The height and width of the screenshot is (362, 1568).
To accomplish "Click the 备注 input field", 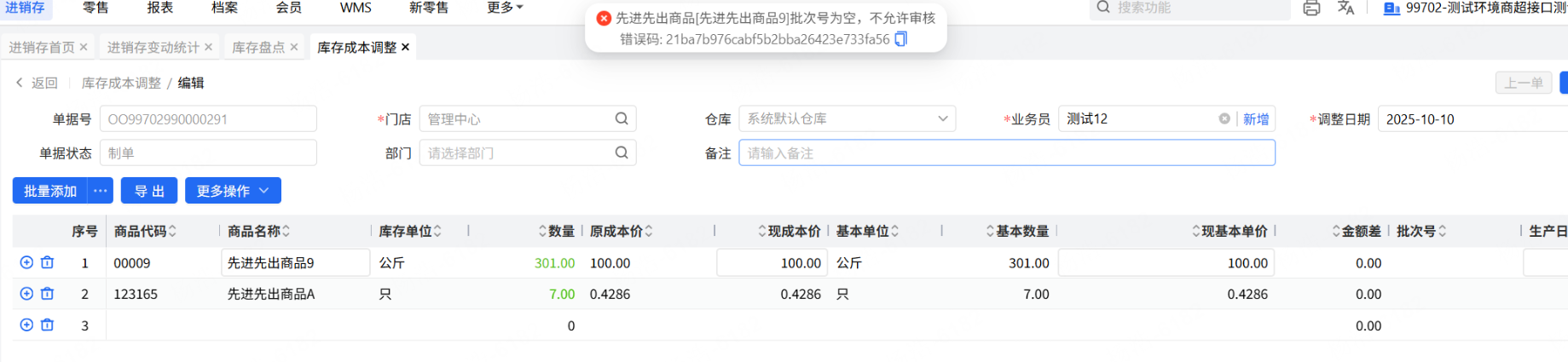I will click(1006, 153).
